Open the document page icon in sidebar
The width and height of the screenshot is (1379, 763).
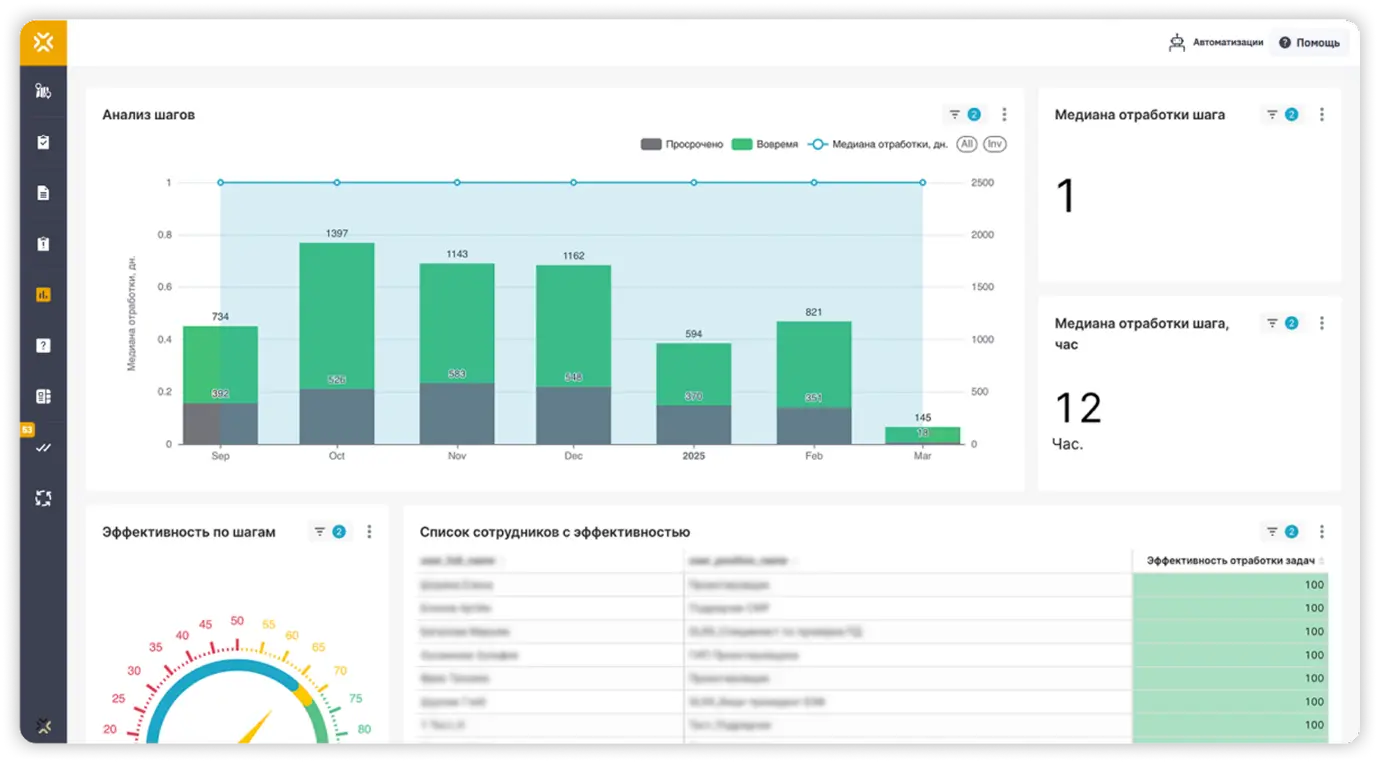(x=43, y=193)
